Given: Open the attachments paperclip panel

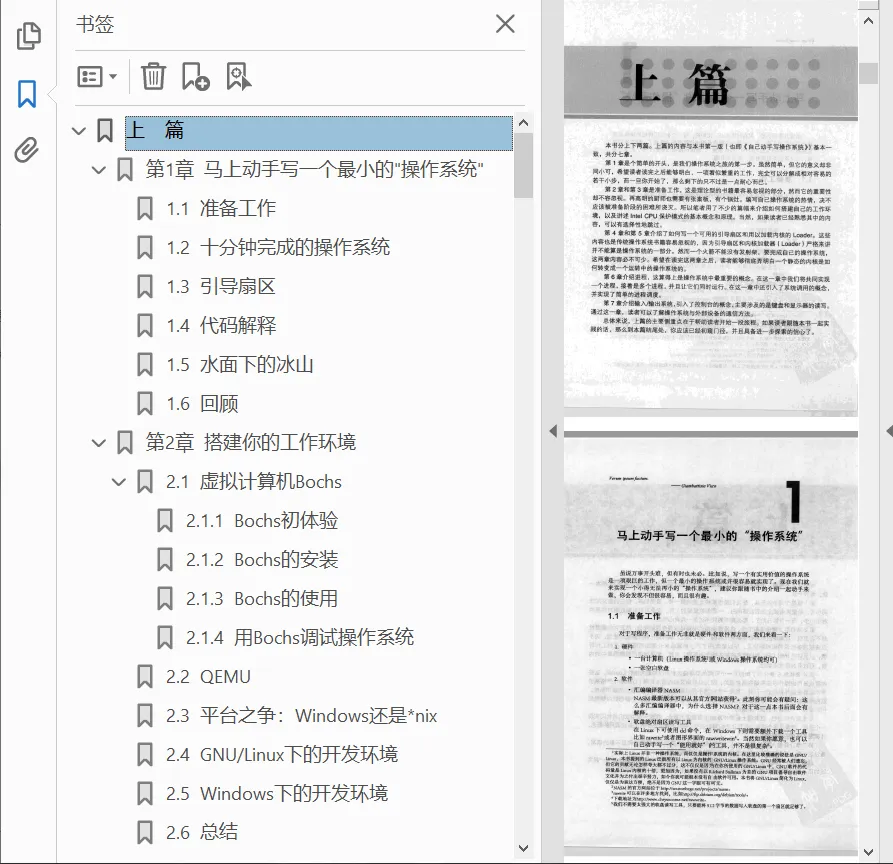Looking at the screenshot, I should (x=27, y=150).
